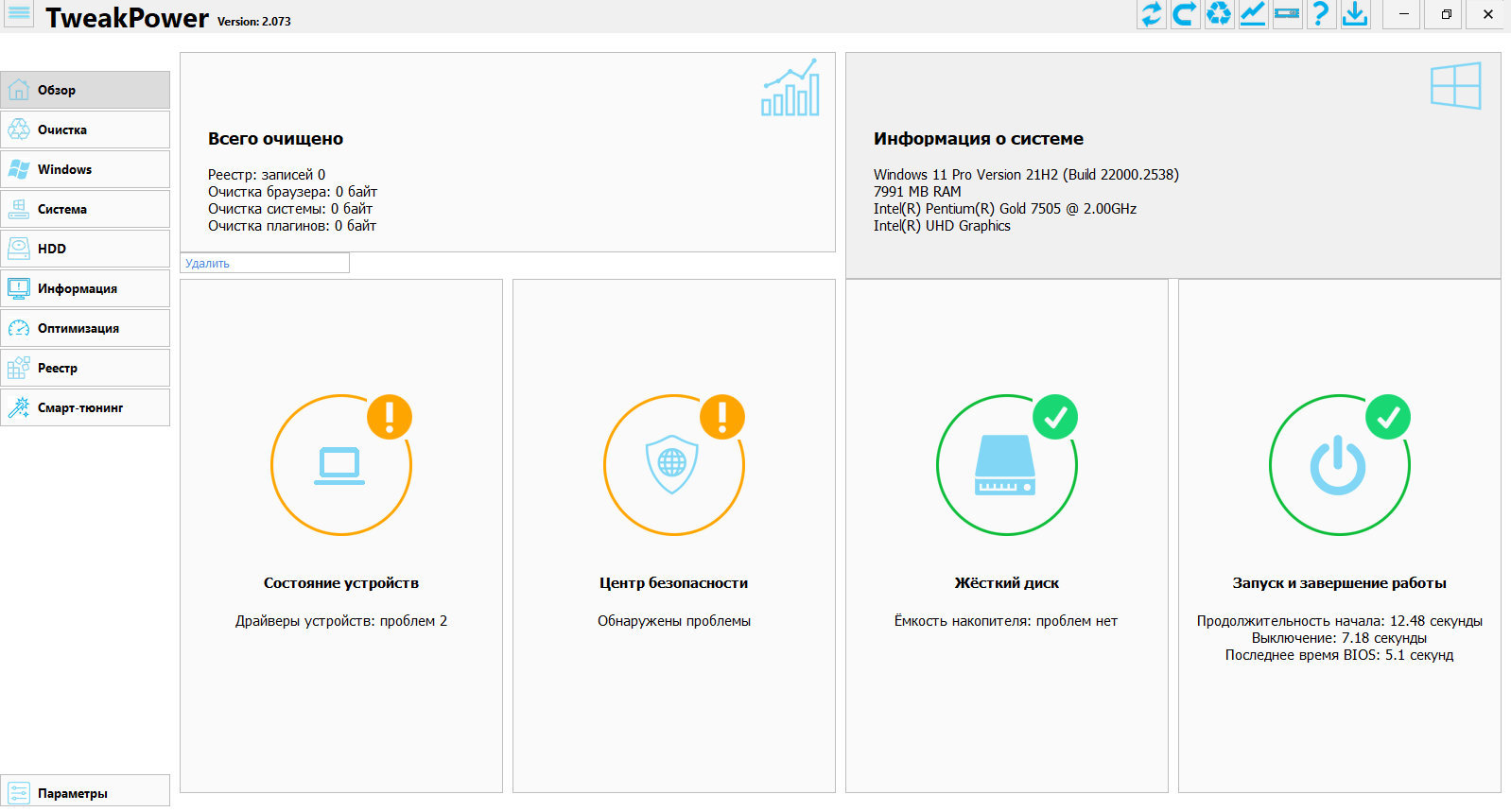This screenshot has height=812, width=1511.
Task: Open Параметры settings at sidebar bottom
Action: pyautogui.click(x=85, y=792)
